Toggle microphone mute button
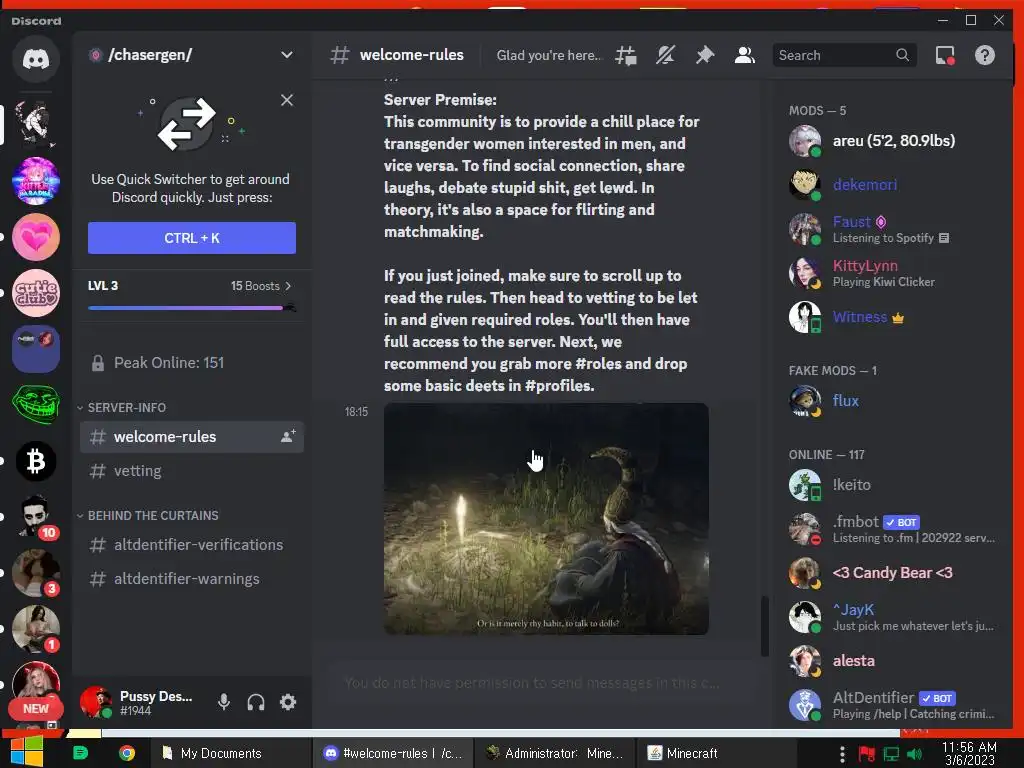The image size is (1024, 768). pos(224,702)
